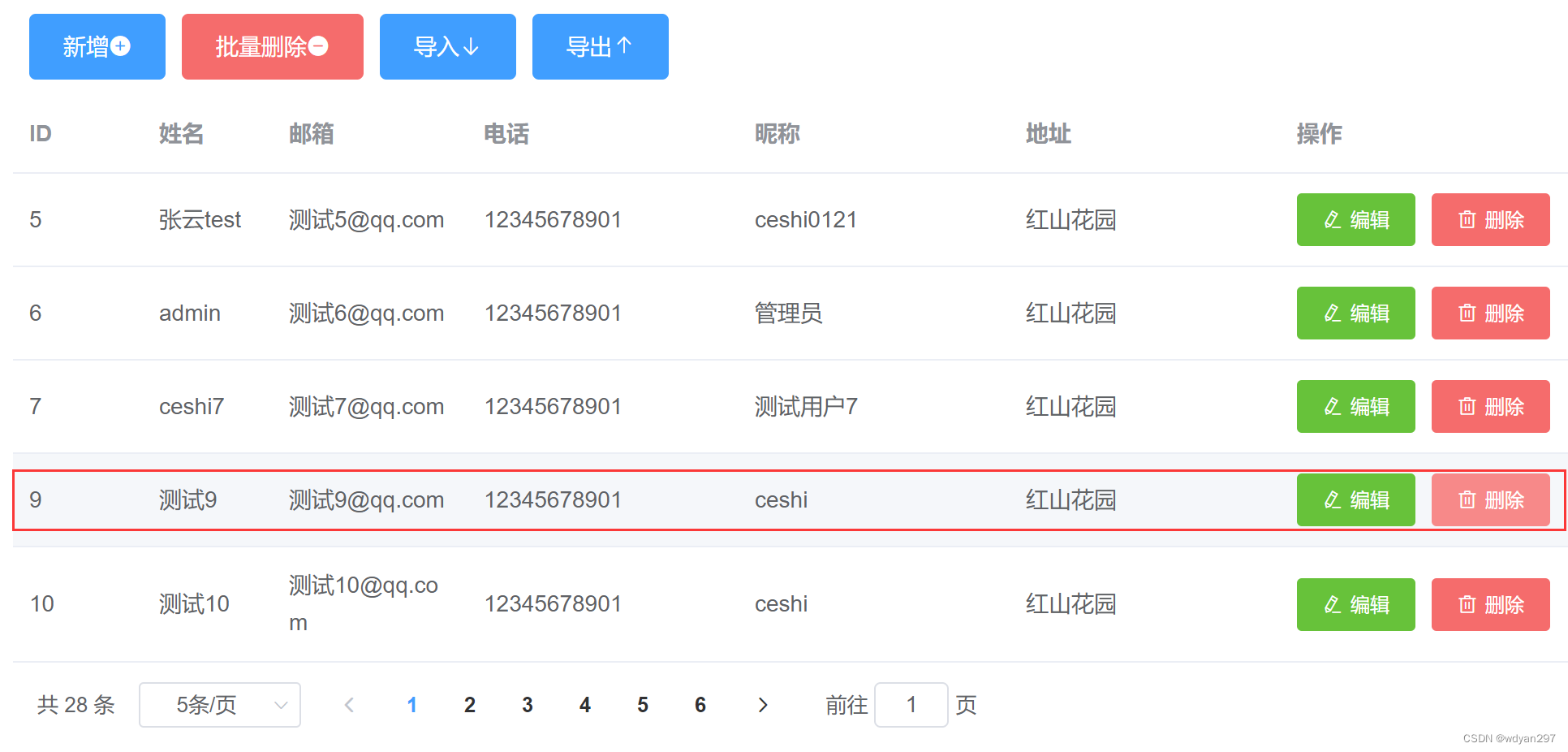This screenshot has height=752, width=1568.
Task: Click the 邮箱 column header
Action: [312, 133]
